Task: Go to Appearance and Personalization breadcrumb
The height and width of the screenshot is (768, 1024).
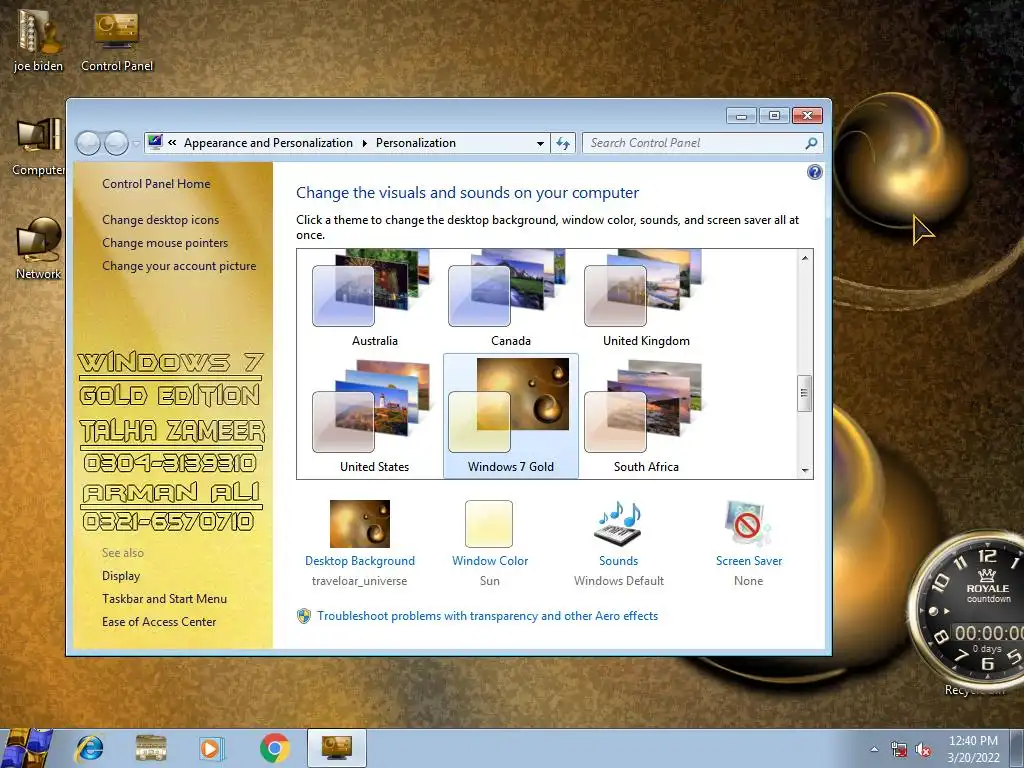Action: [x=268, y=143]
